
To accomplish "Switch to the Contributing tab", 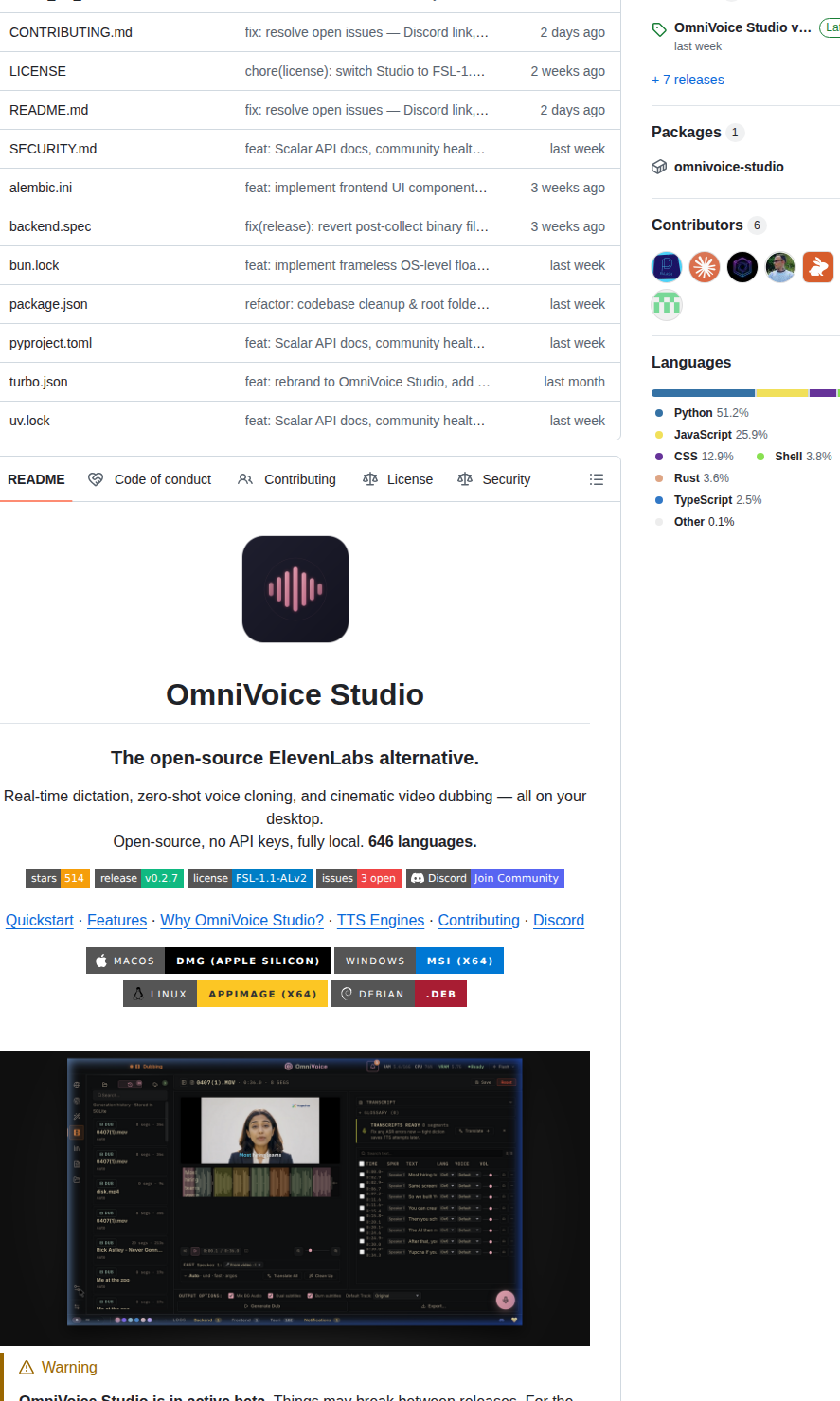I will [x=287, y=479].
